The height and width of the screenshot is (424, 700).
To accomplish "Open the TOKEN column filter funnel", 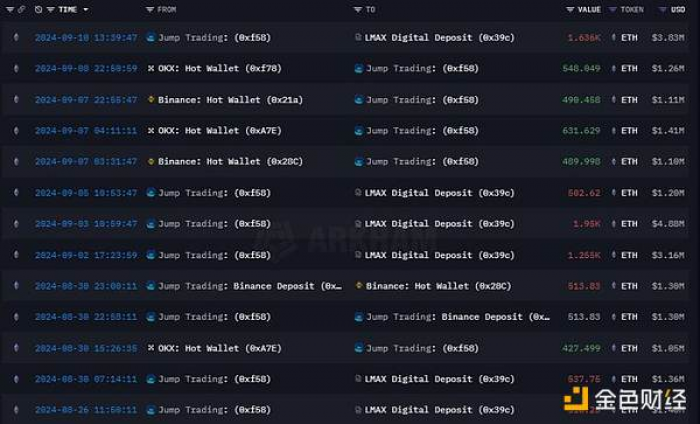I will 613,9.
